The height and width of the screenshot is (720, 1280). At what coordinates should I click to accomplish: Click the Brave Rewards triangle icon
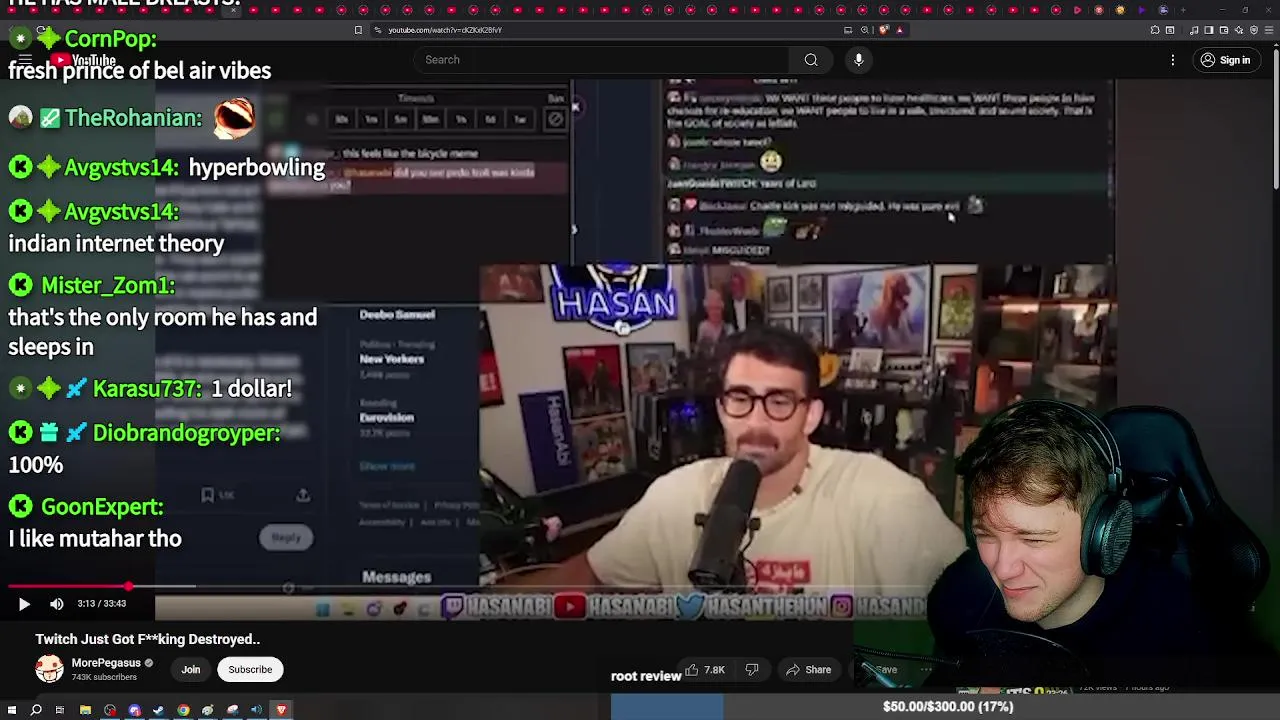point(900,30)
